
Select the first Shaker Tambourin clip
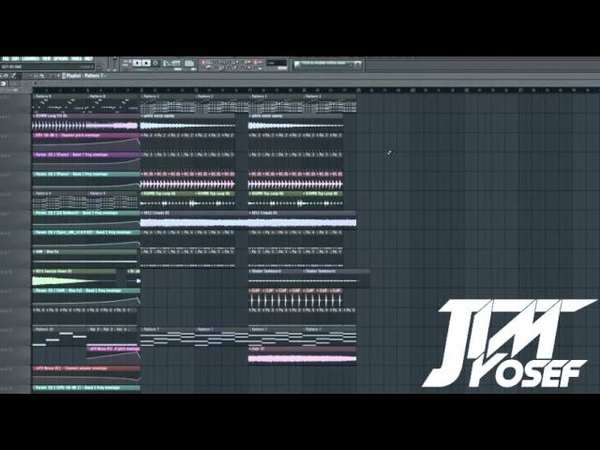[x=275, y=278]
